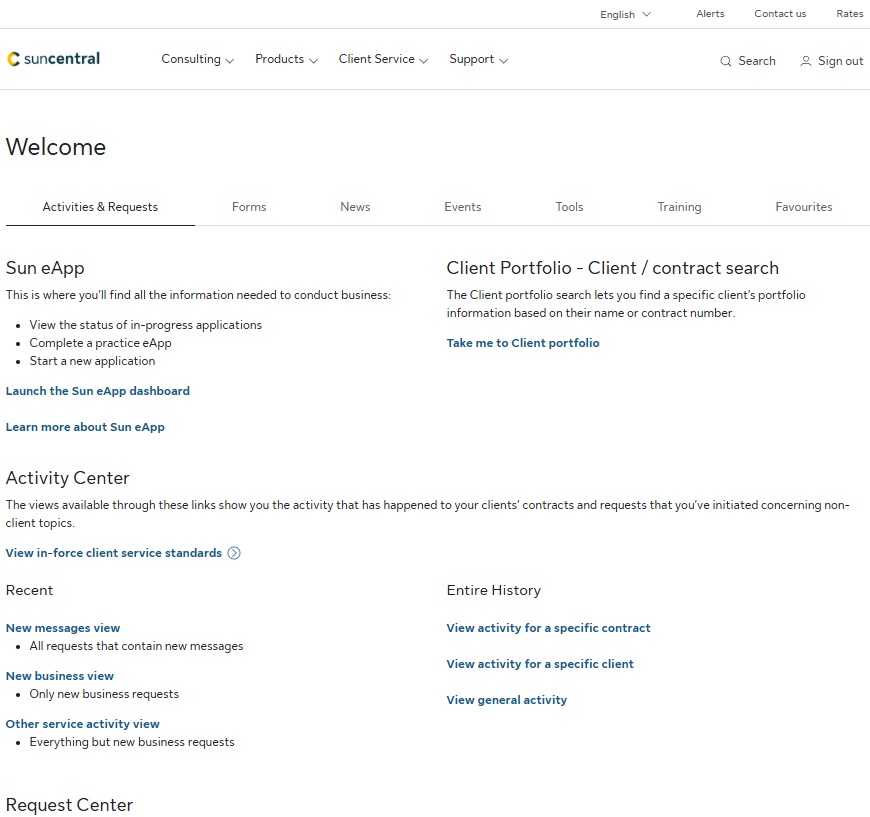View activity for a specific client
The width and height of the screenshot is (870, 817).
point(540,664)
